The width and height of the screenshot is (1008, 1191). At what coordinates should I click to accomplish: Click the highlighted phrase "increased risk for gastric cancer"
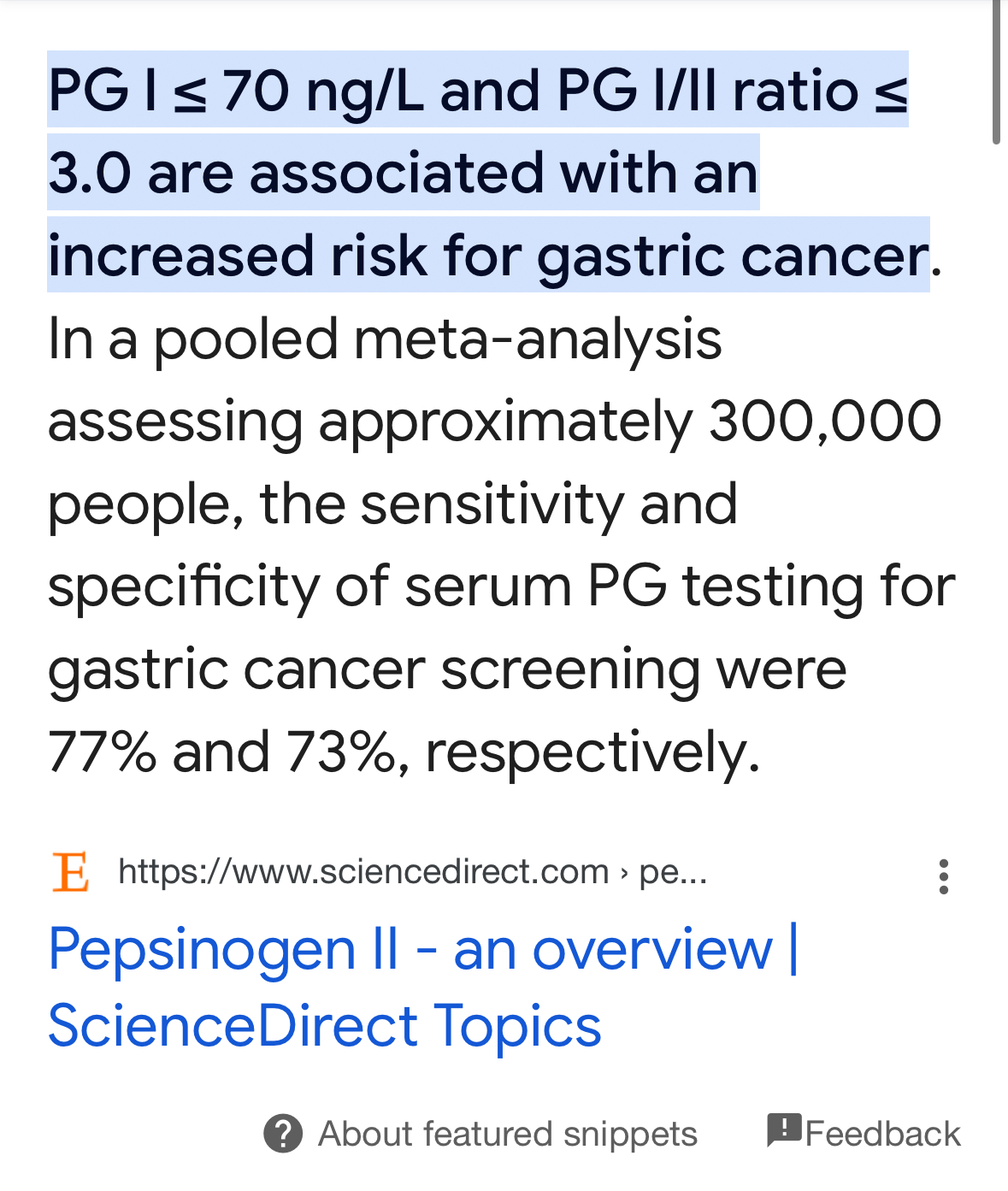[488, 256]
